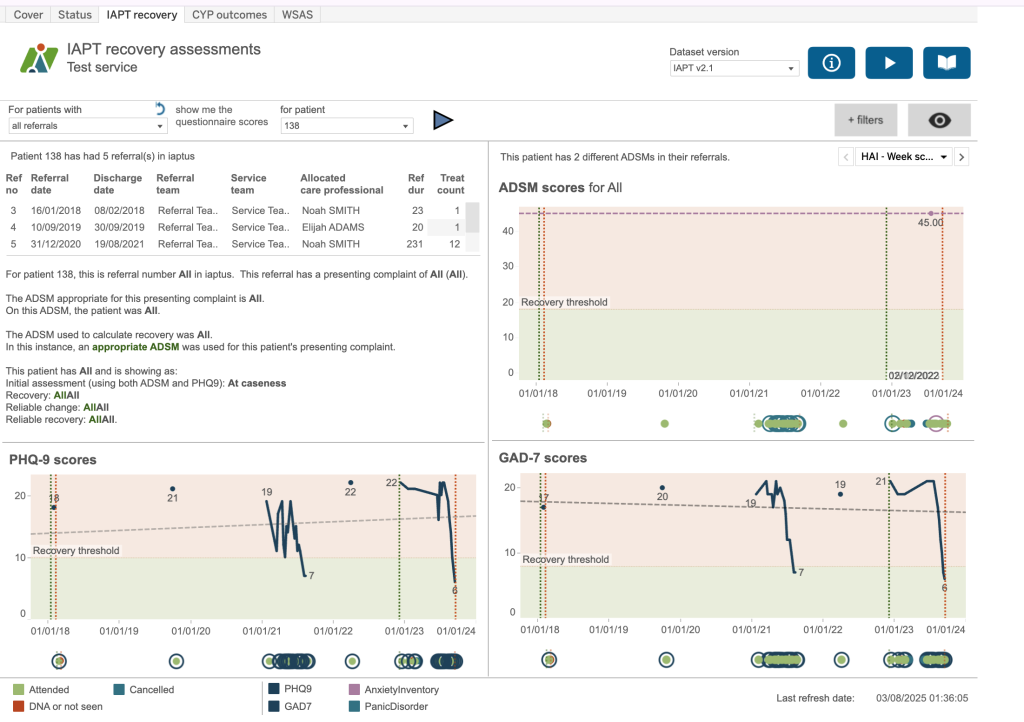Expand the all referrals dropdown
The image size is (1024, 722).
[x=87, y=127]
